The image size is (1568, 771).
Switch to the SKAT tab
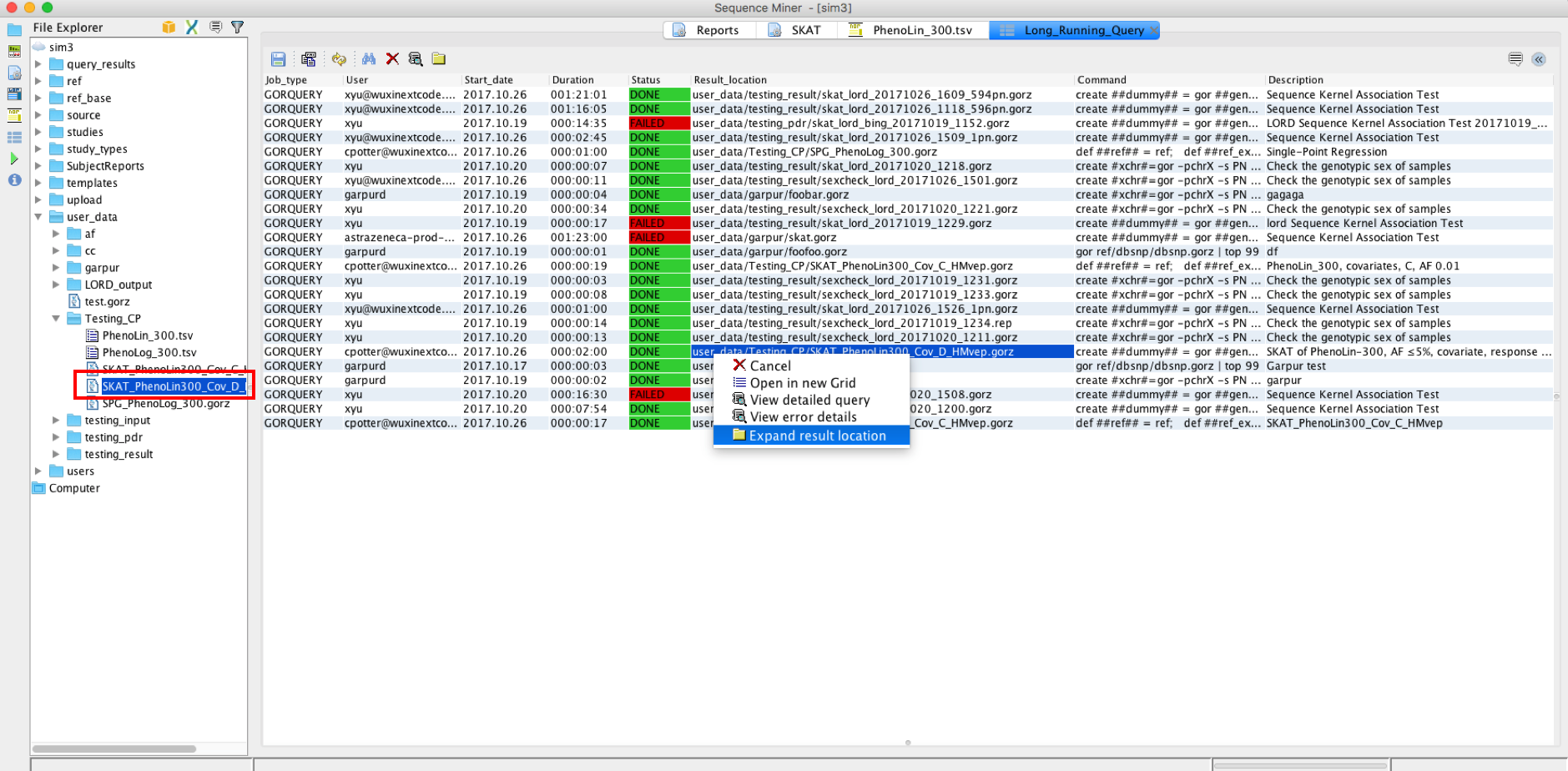(x=797, y=30)
